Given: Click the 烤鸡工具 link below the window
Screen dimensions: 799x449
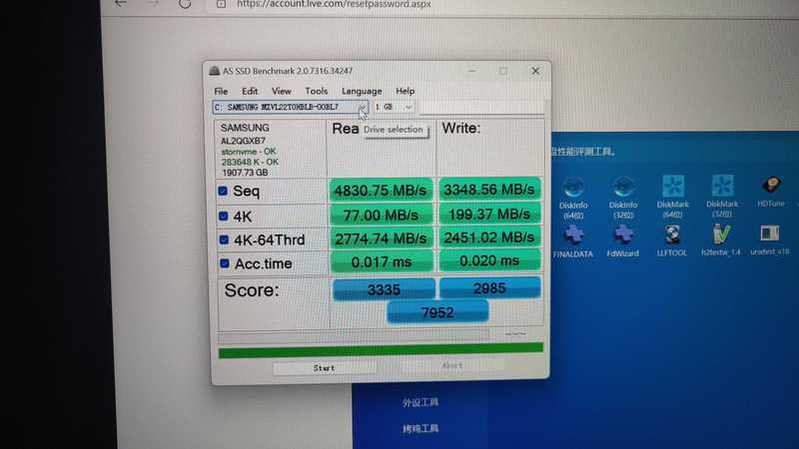Looking at the screenshot, I should point(420,429).
